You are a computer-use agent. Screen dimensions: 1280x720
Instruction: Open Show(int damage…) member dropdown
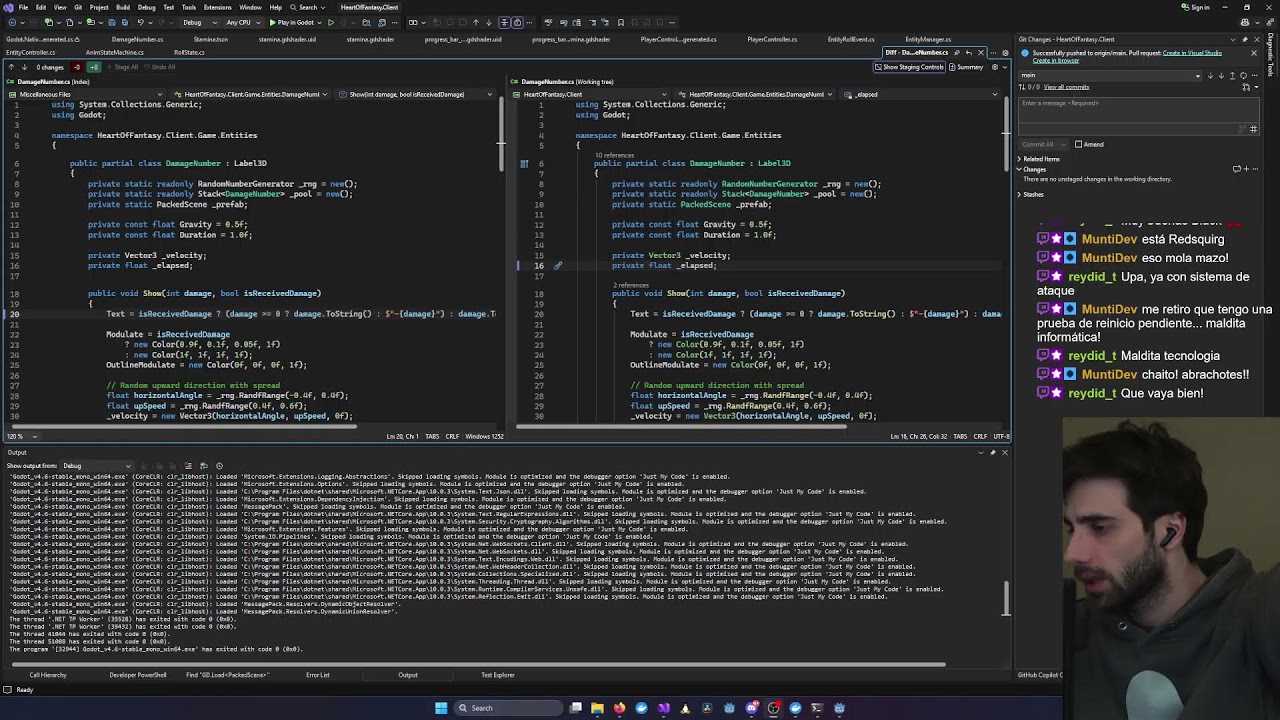pos(417,94)
